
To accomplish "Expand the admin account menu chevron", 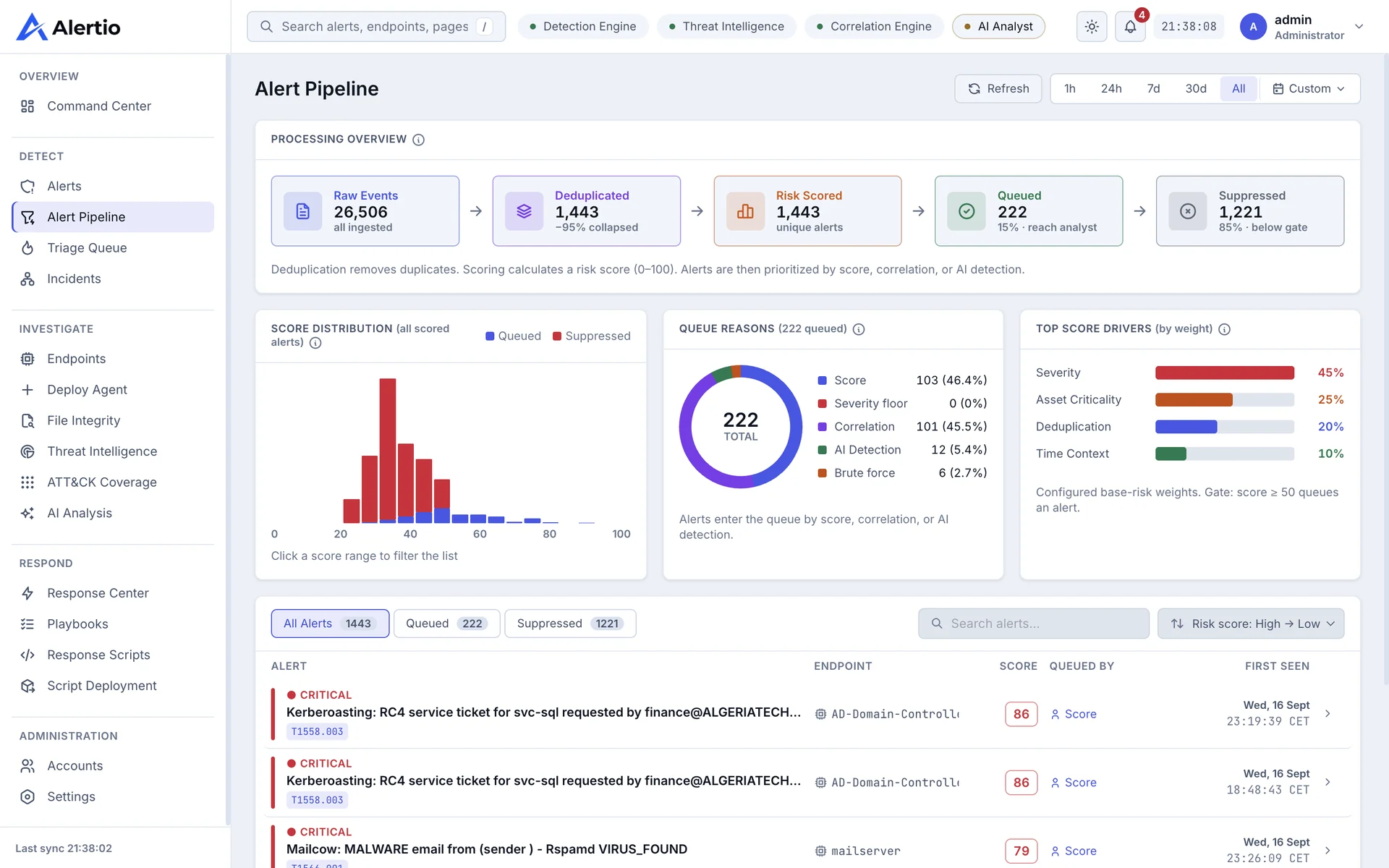I will tap(1359, 27).
